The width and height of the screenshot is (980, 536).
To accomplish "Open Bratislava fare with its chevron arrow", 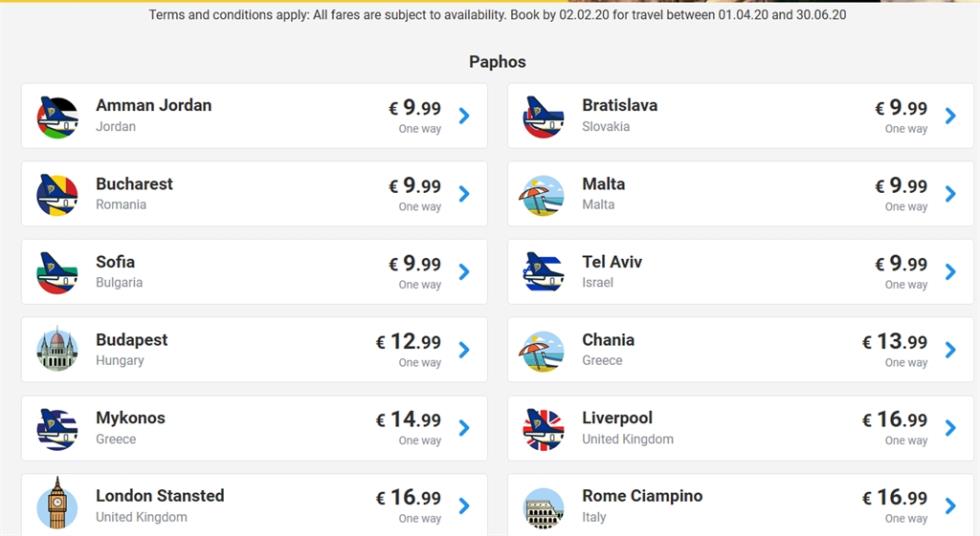I will (951, 116).
